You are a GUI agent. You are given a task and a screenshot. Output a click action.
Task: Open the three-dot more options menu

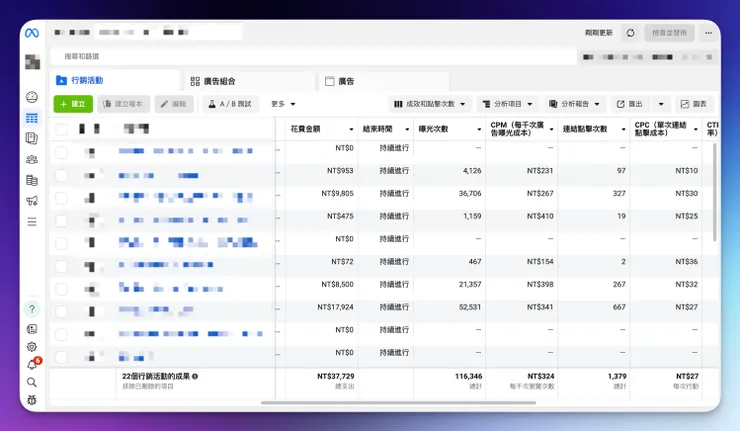point(708,33)
